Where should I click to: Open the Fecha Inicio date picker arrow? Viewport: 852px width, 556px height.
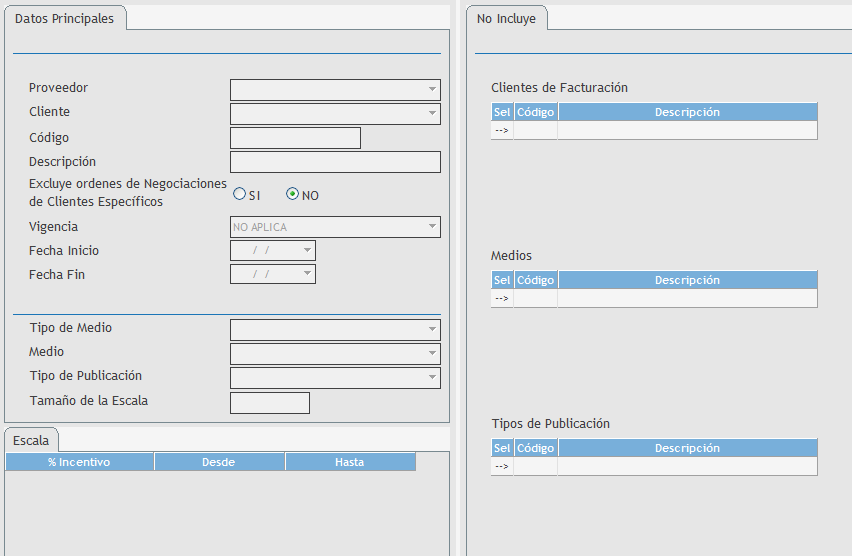[x=307, y=251]
